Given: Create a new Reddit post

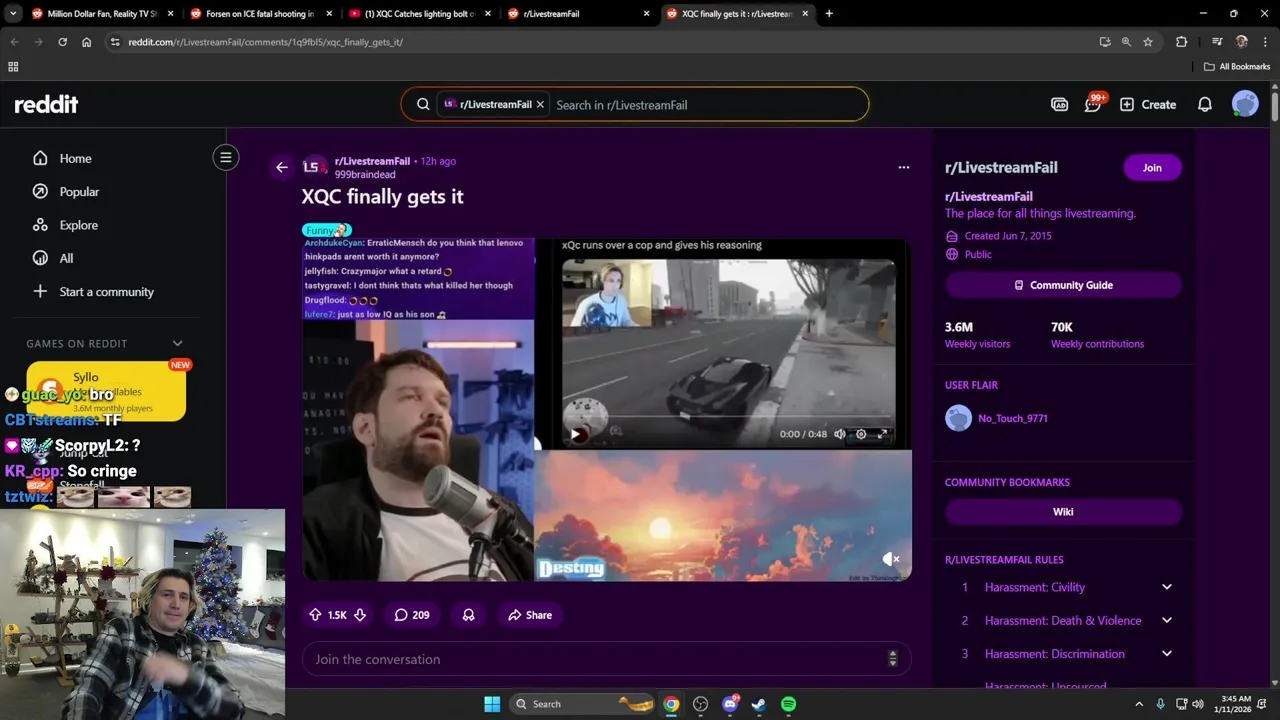Looking at the screenshot, I should click(1148, 104).
